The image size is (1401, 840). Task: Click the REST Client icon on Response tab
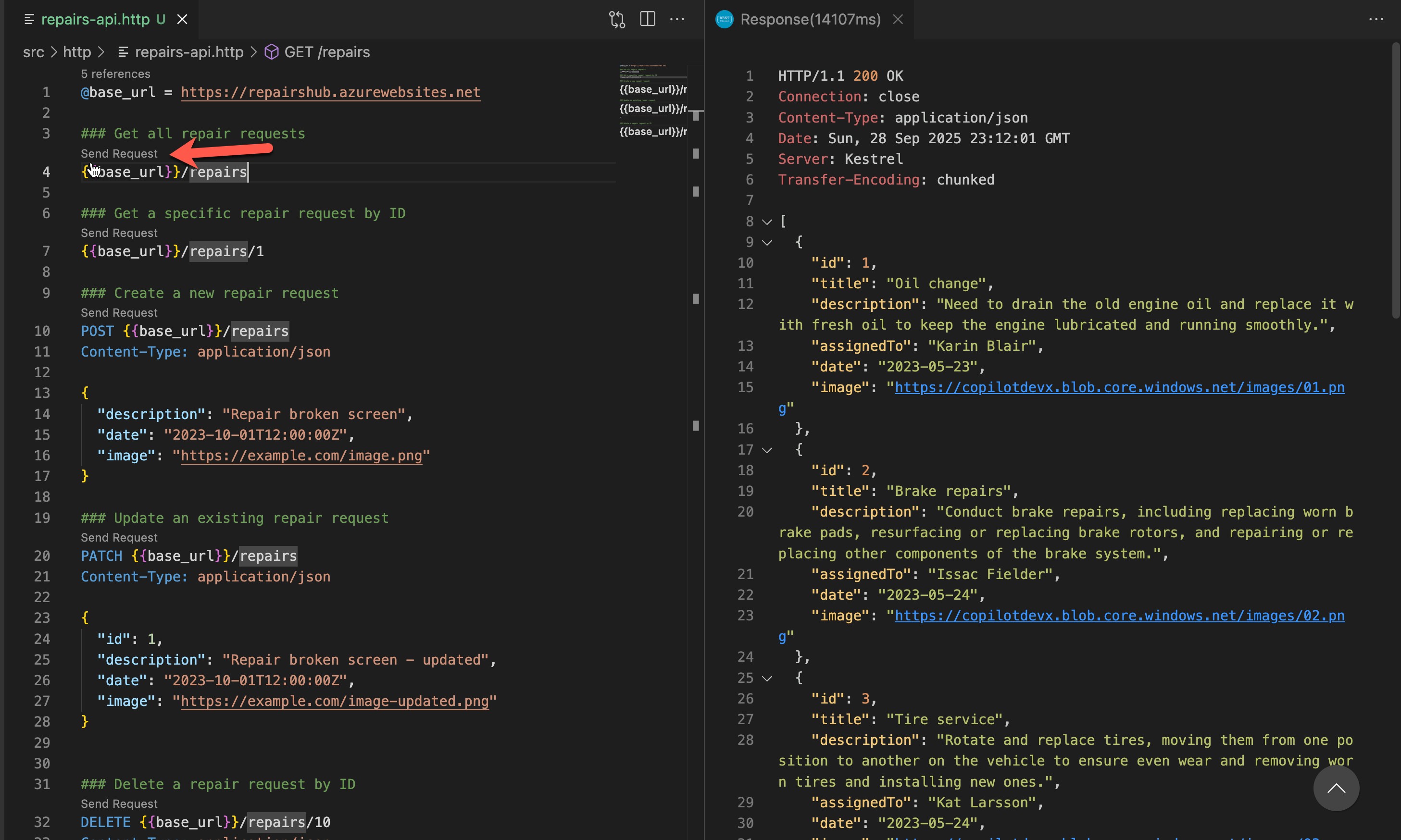(x=725, y=19)
